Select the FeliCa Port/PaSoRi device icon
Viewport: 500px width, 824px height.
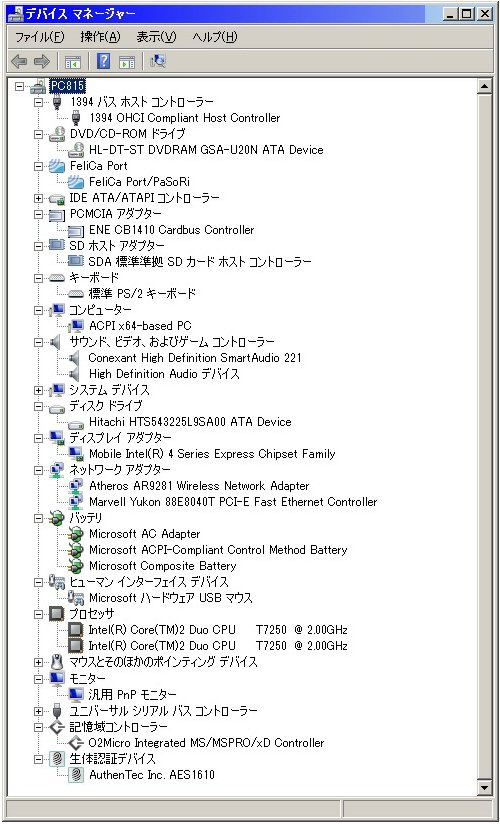click(x=76, y=182)
